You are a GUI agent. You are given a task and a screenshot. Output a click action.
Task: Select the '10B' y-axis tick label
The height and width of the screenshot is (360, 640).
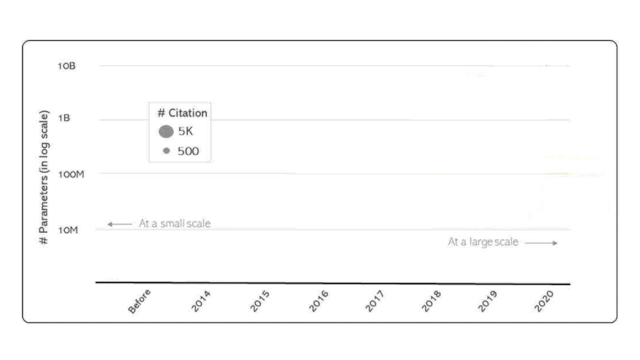click(67, 66)
